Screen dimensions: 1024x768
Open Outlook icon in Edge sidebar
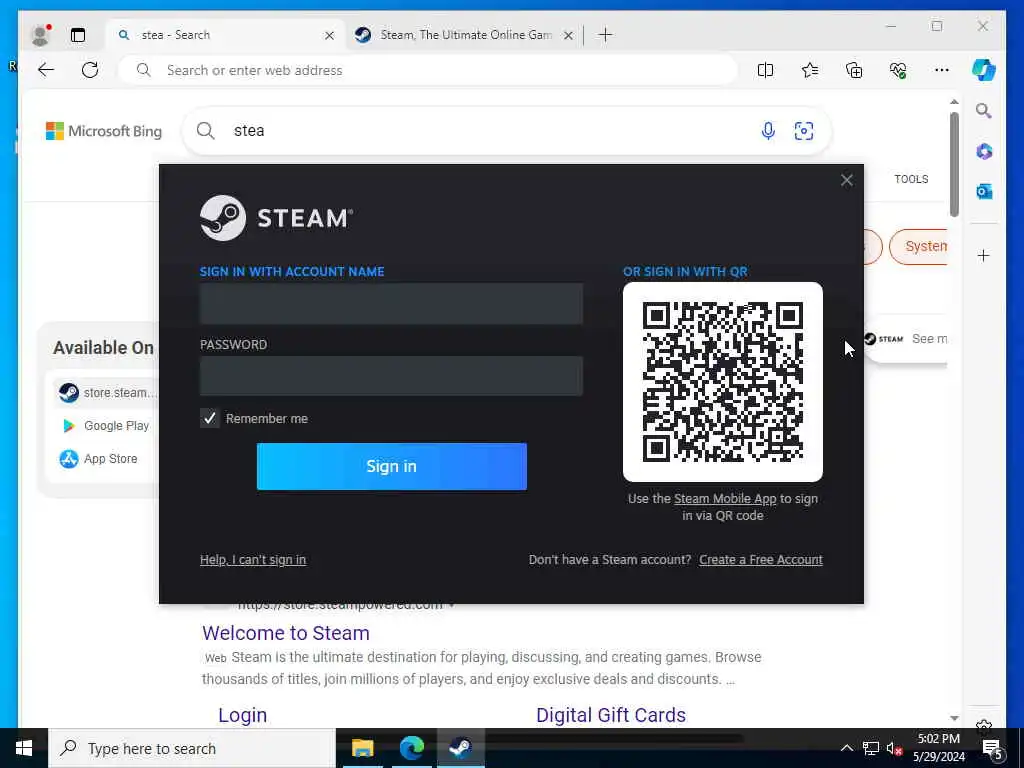984,191
